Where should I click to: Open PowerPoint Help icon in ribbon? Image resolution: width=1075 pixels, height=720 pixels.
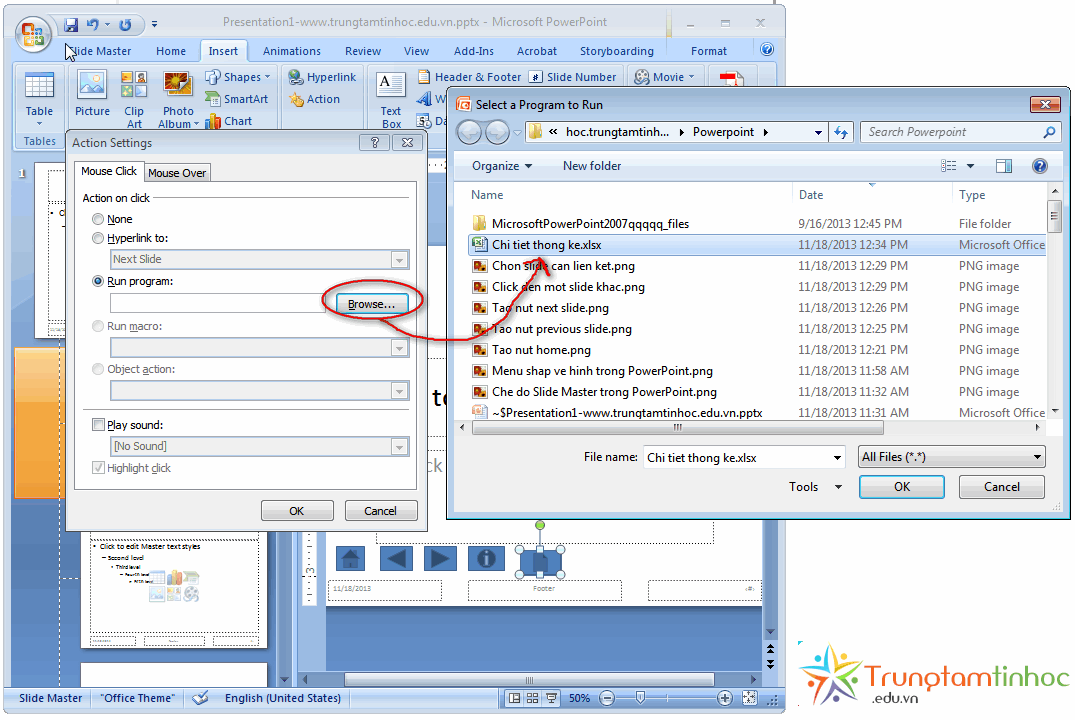coord(767,49)
